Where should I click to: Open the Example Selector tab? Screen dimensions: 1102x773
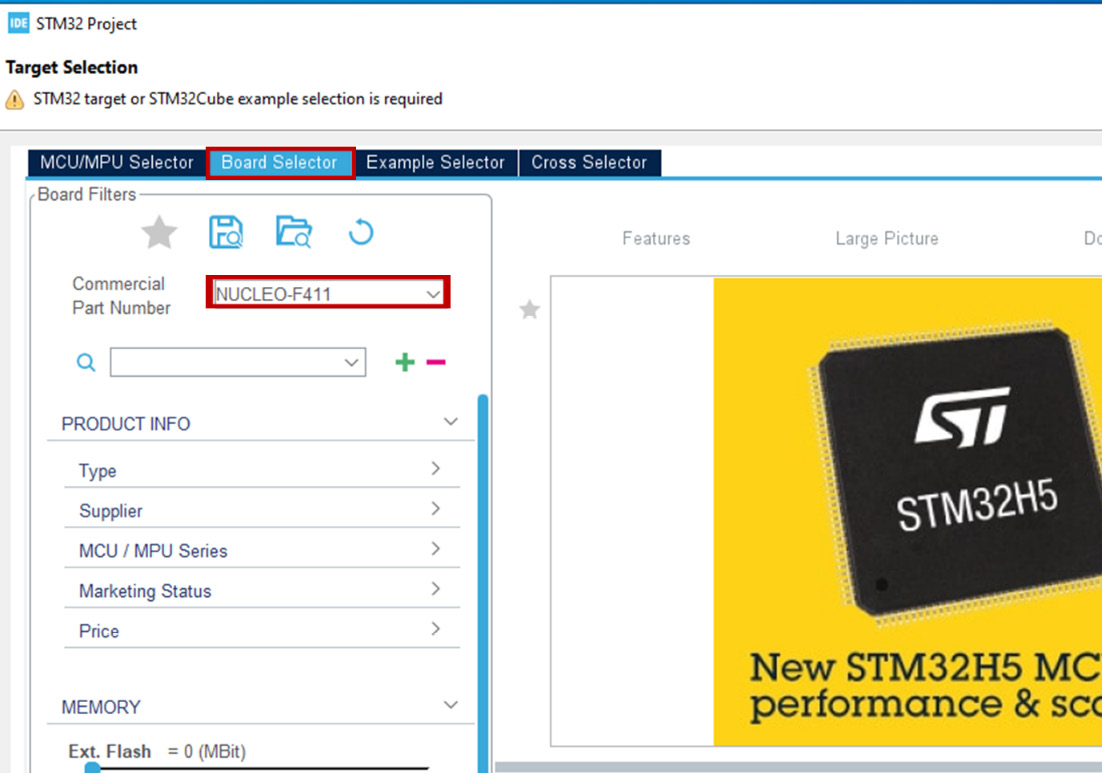pyautogui.click(x=436, y=162)
